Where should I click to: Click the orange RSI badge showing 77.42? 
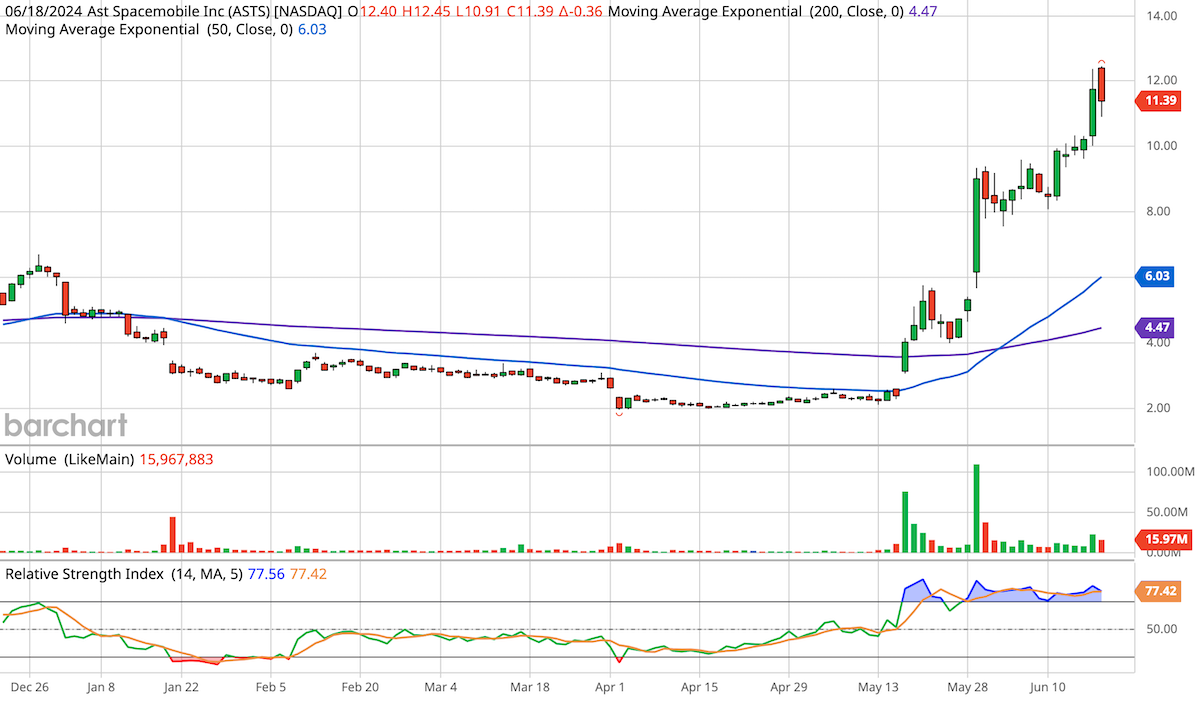coord(1158,592)
